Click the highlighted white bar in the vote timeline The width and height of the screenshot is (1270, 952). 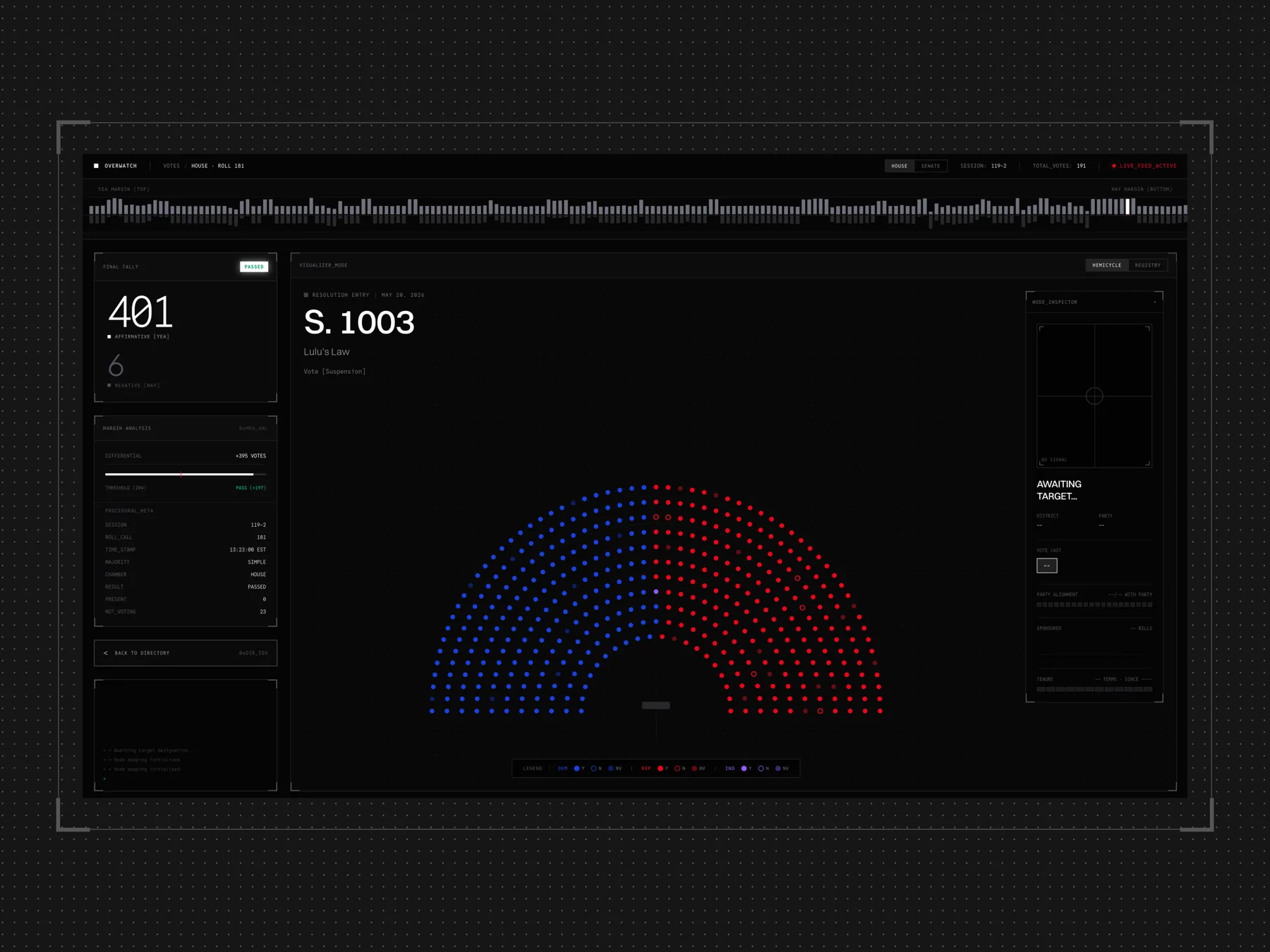[x=1128, y=206]
